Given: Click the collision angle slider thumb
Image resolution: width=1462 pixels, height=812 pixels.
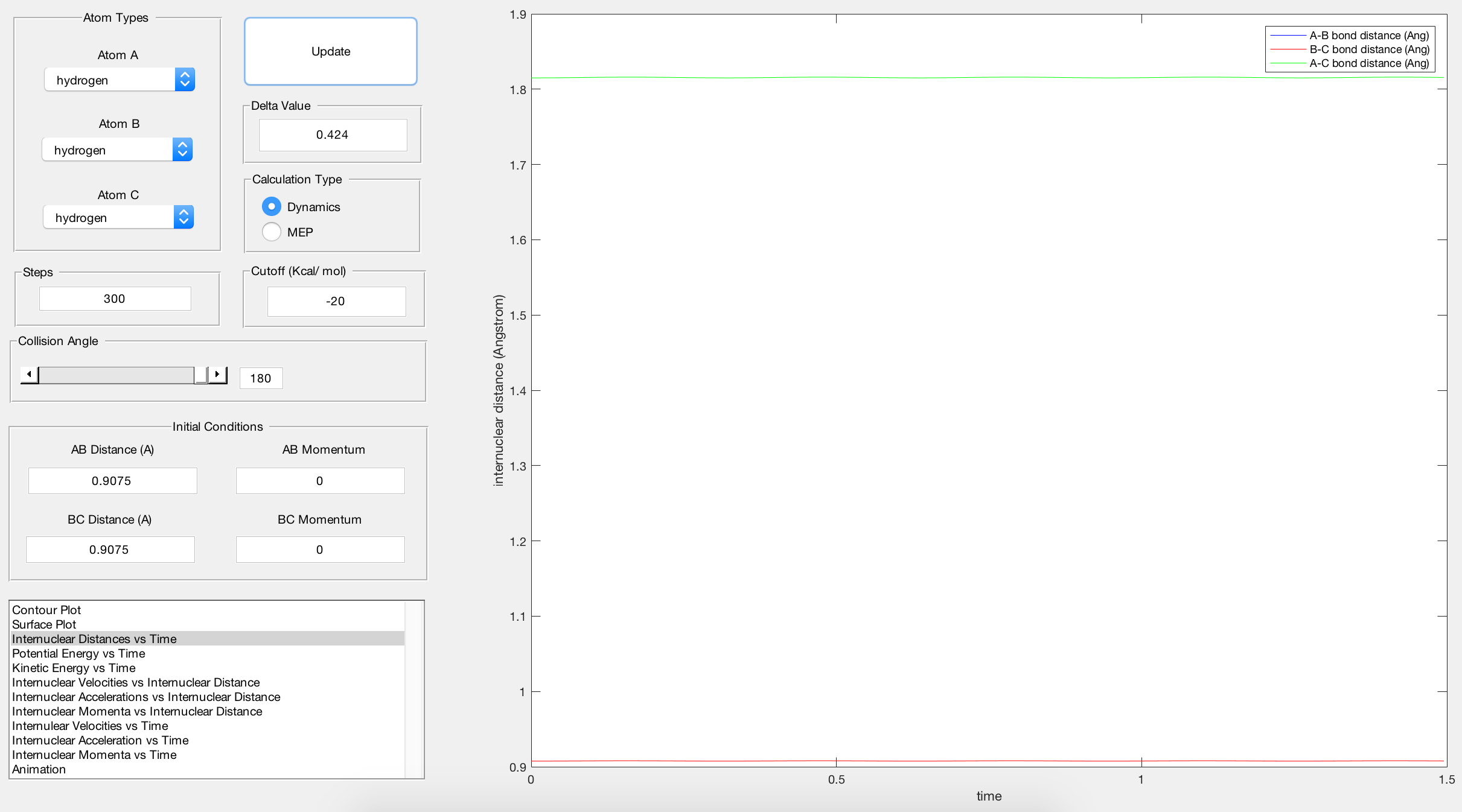Looking at the screenshot, I should point(200,375).
